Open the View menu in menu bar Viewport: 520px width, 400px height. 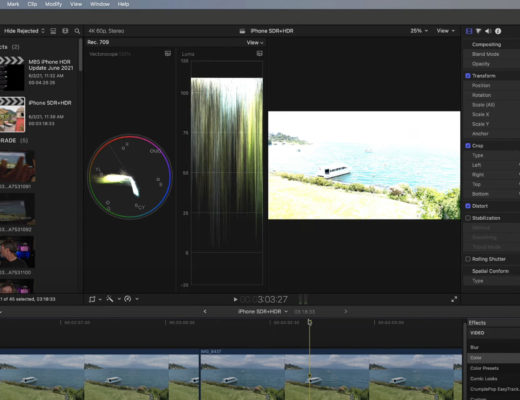click(x=76, y=4)
